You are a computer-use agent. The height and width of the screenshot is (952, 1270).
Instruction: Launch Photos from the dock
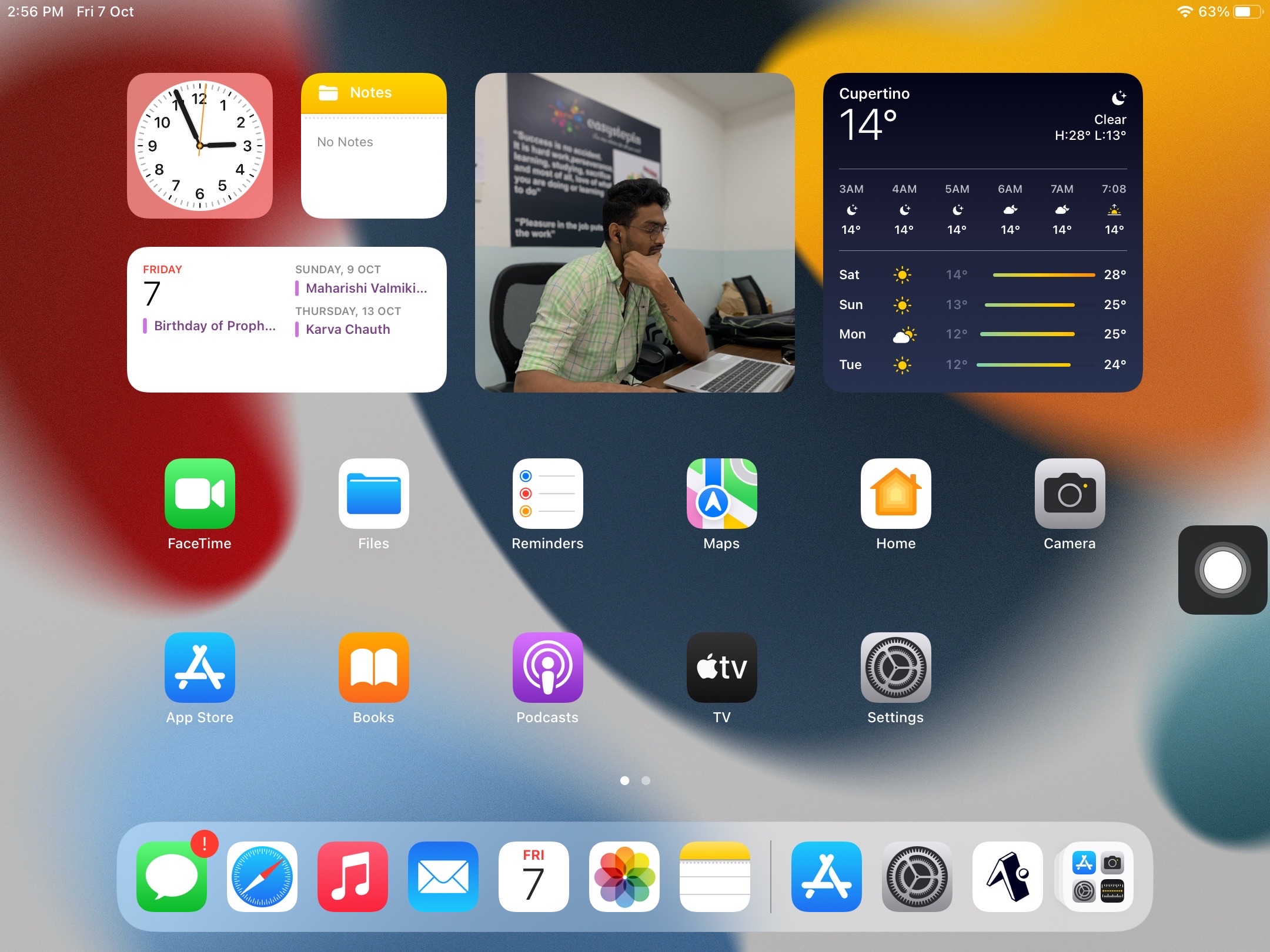click(x=624, y=877)
